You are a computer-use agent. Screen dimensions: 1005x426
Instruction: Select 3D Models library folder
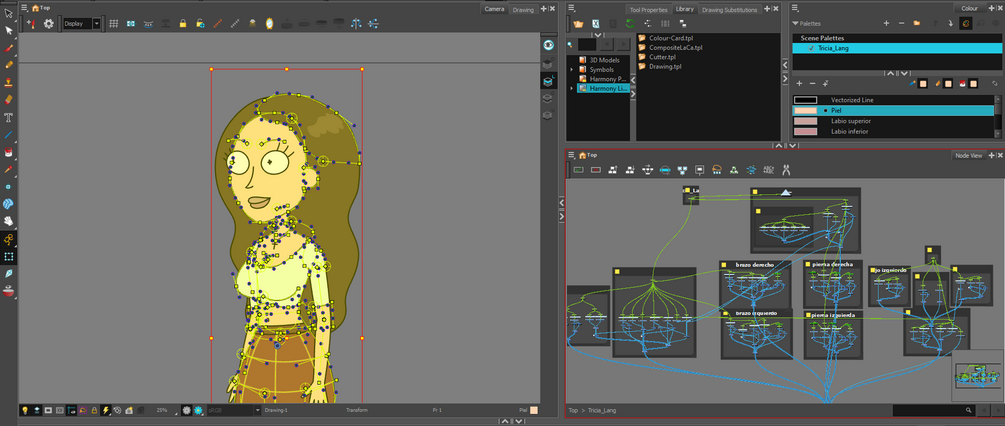604,60
